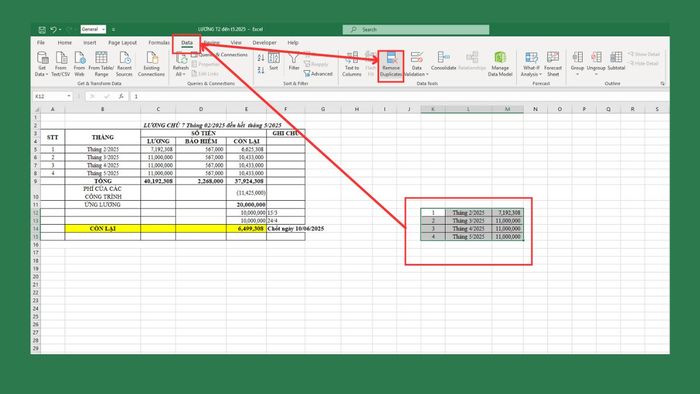Select row 20 header

pyautogui.click(x=36, y=277)
